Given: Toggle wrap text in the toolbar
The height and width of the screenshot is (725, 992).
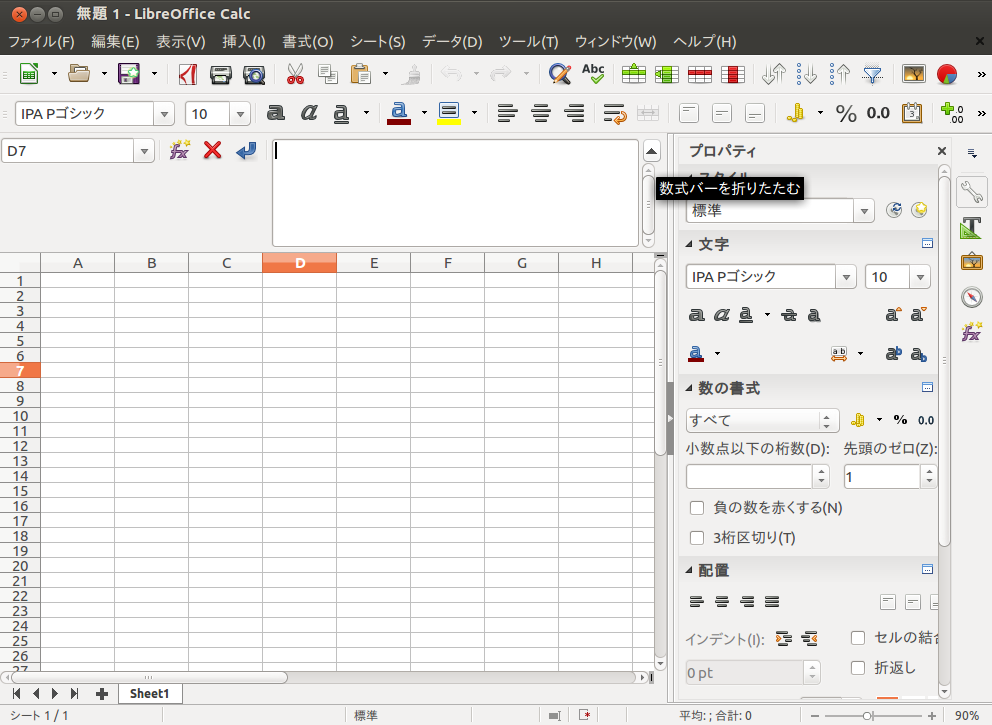Looking at the screenshot, I should pos(614,114).
